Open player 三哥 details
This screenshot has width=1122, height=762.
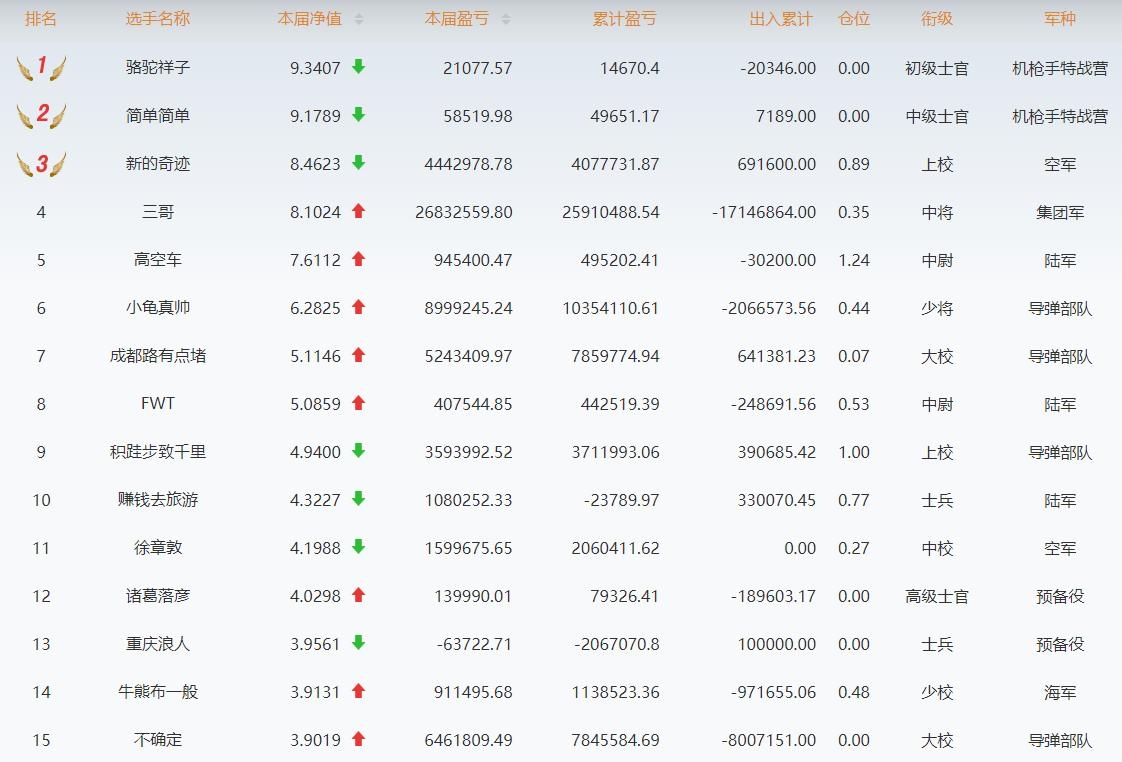(x=158, y=212)
